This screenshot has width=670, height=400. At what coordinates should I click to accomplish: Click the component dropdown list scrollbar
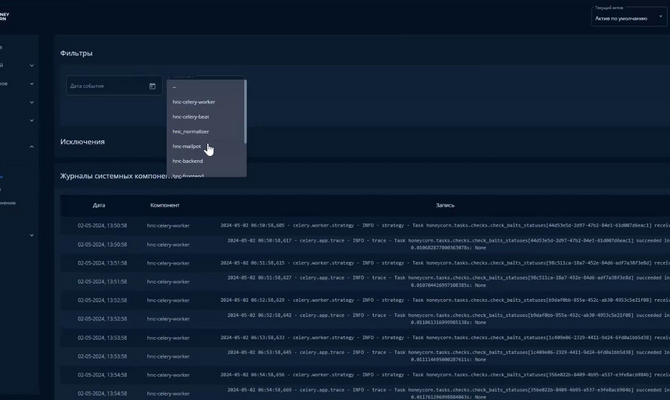click(x=245, y=112)
